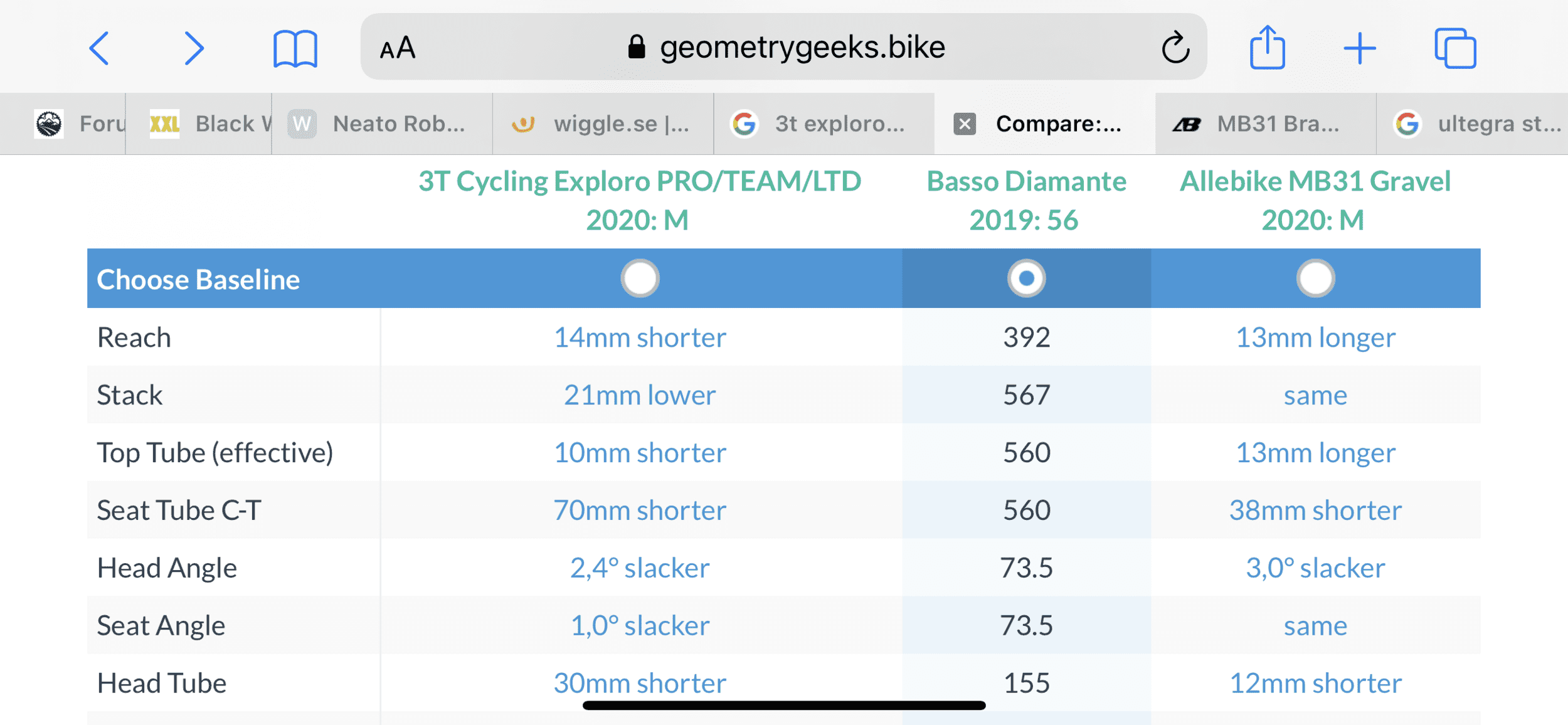Screen dimensions: 1568x725
Task: Click the 560 top tube baseline value
Action: click(1026, 453)
